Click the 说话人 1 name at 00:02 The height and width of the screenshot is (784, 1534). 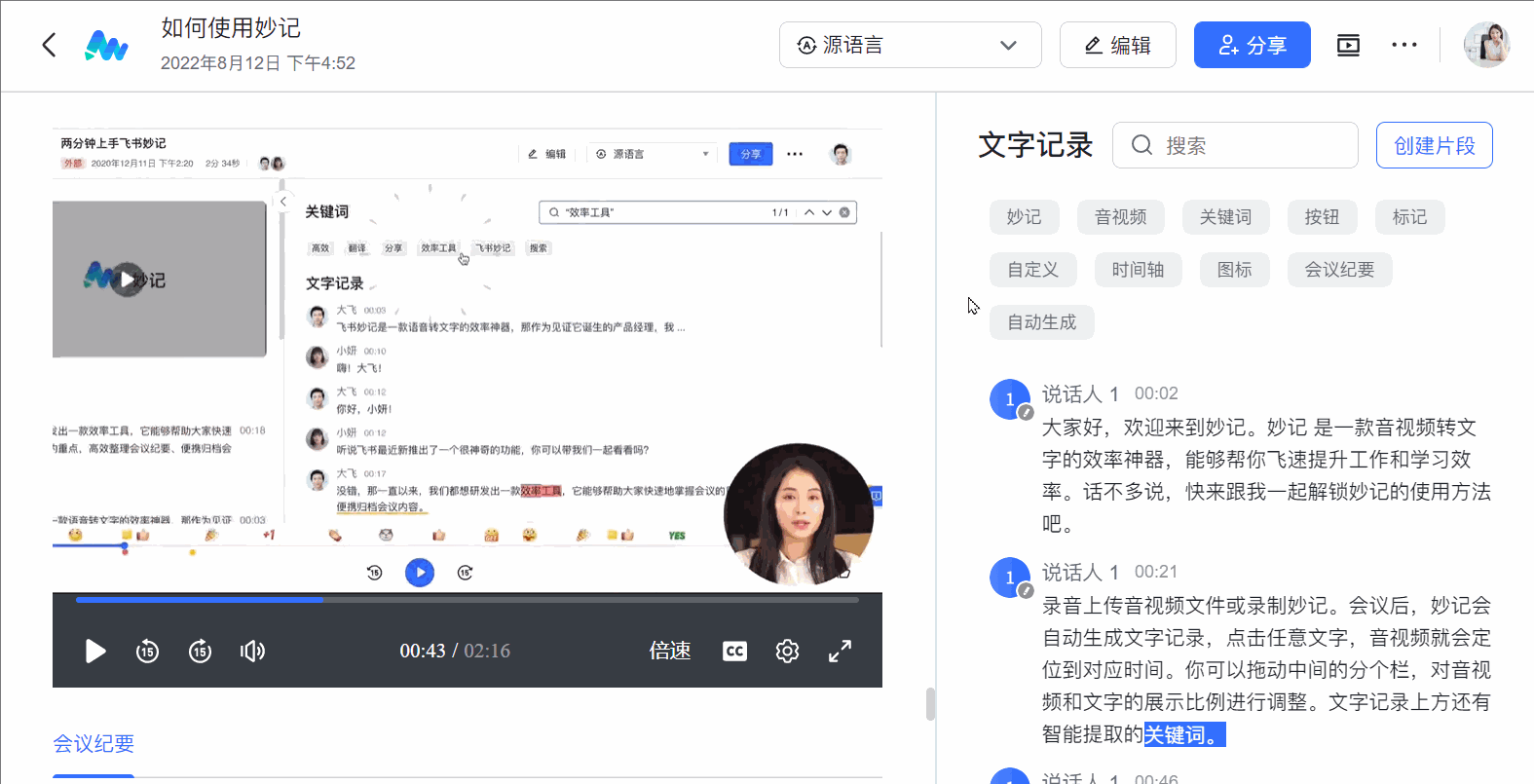(x=1080, y=393)
